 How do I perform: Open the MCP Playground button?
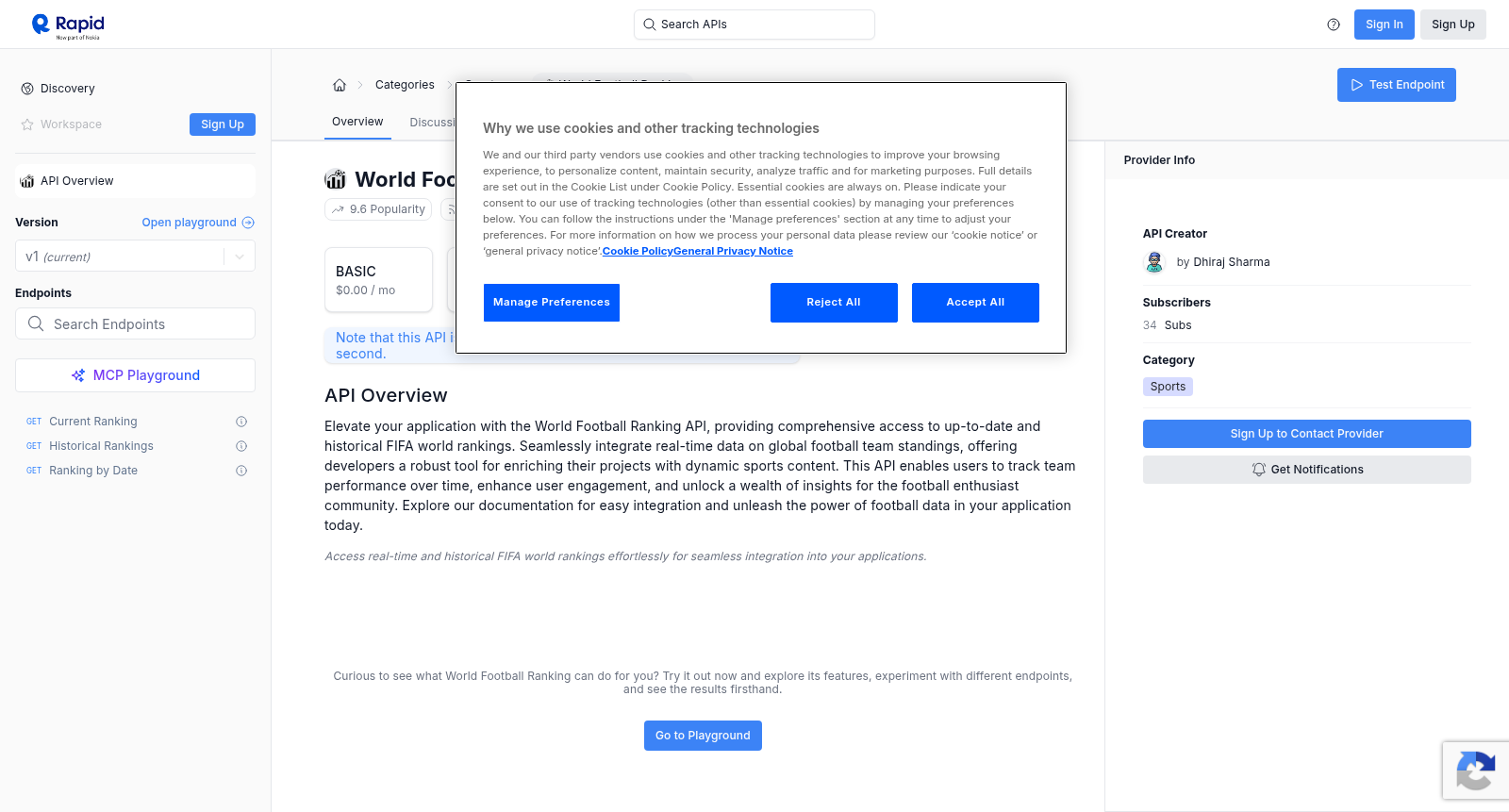[135, 375]
